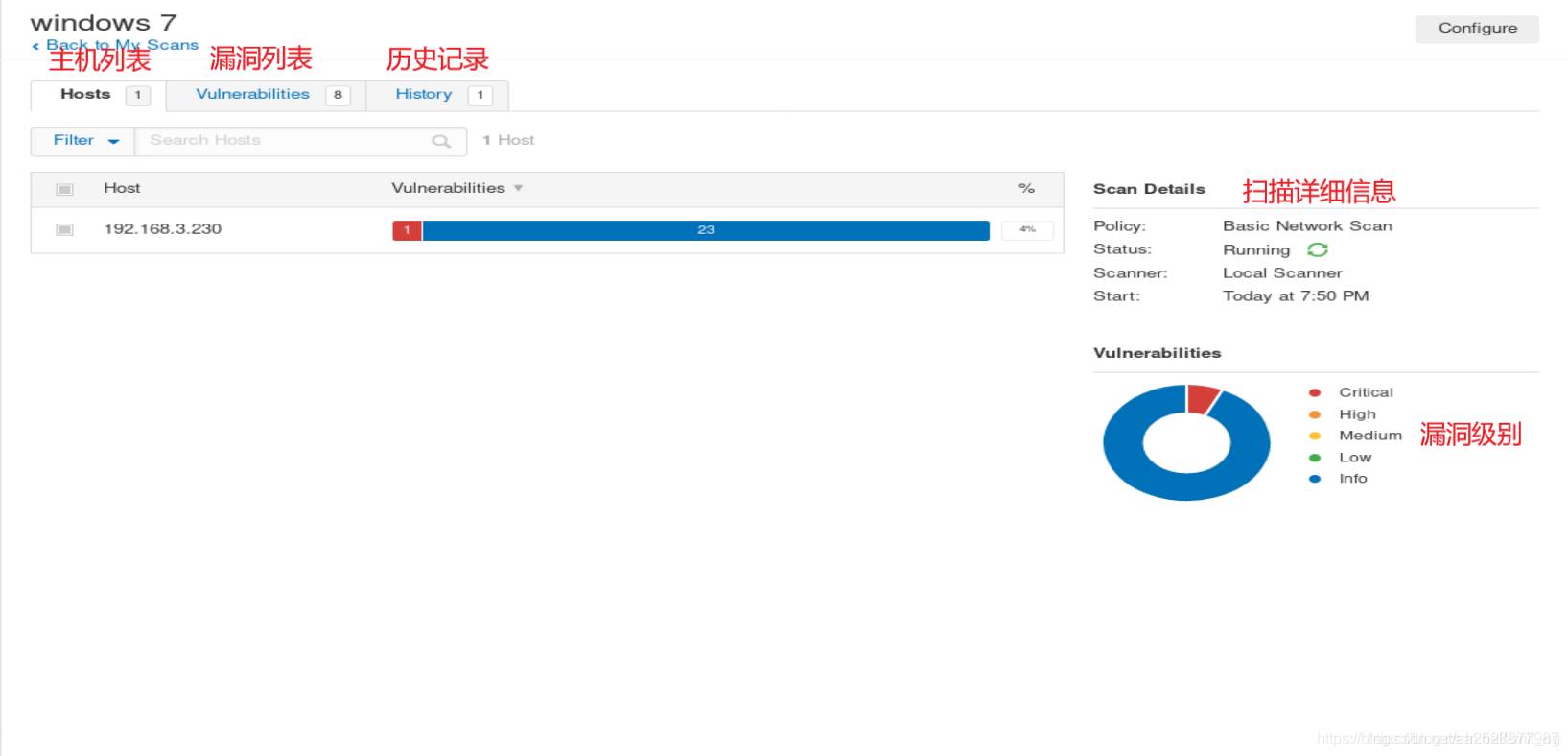The height and width of the screenshot is (756, 1568).
Task: Click the High legend label
Action: tap(1357, 414)
